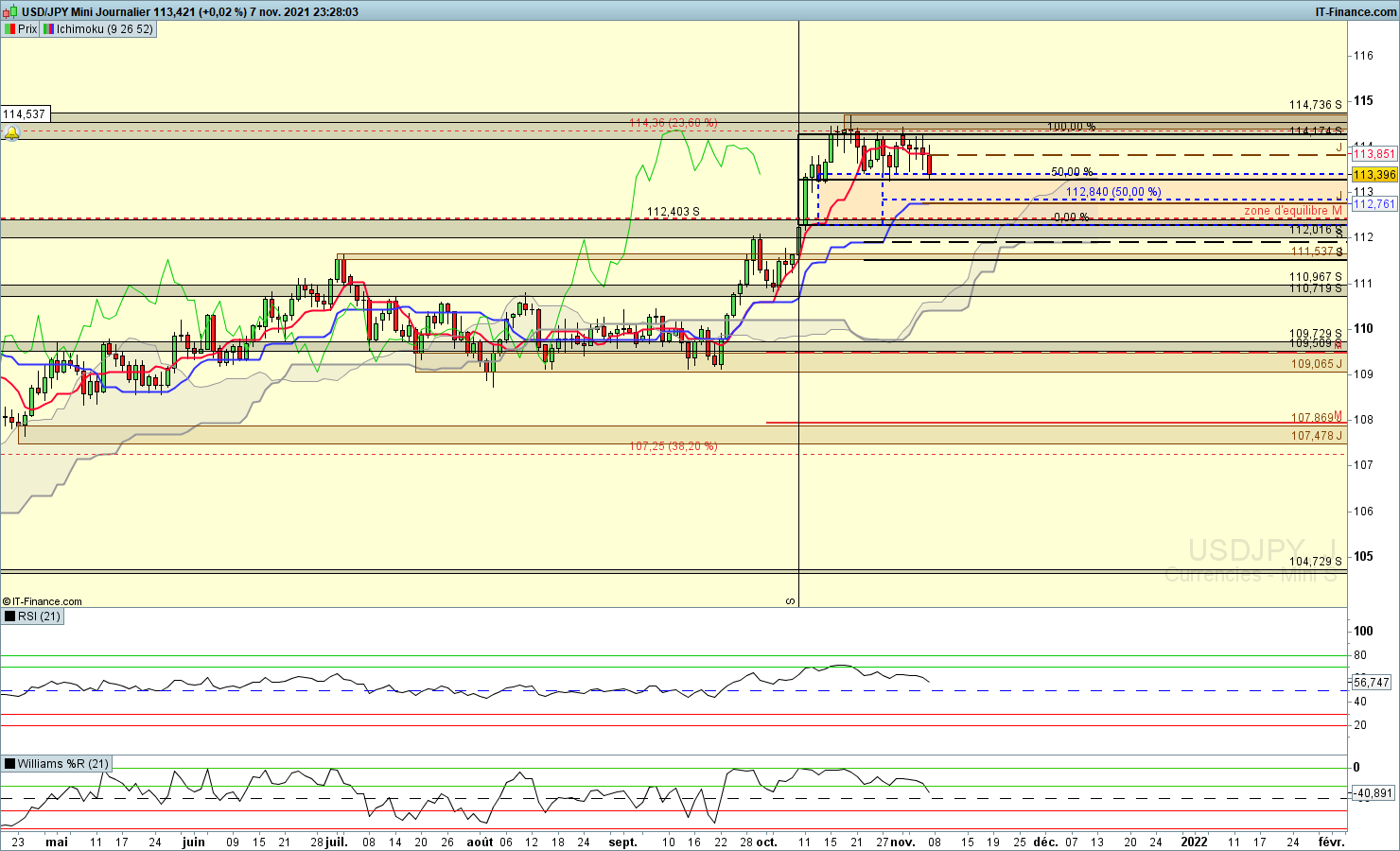Click the juil. month on the time axis
1400x851 pixels.
[x=337, y=842]
